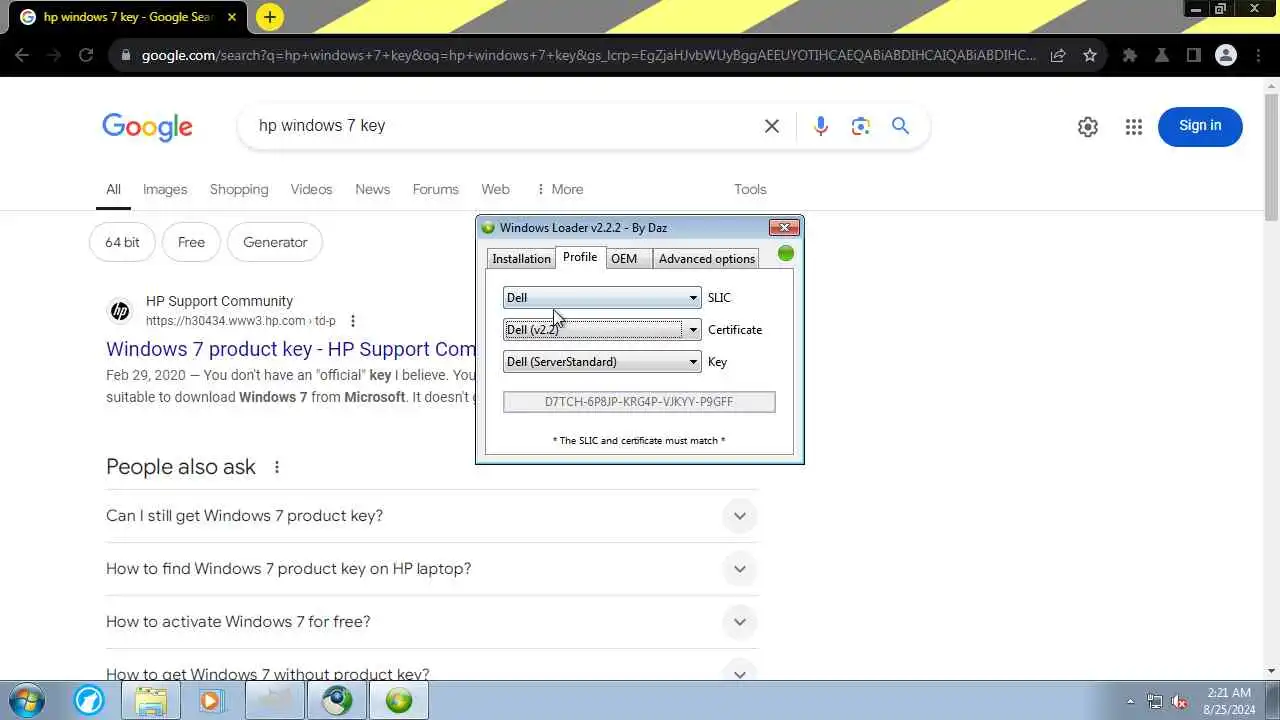Open a new browser tab with the plus button
The image size is (1280, 720).
[269, 17]
